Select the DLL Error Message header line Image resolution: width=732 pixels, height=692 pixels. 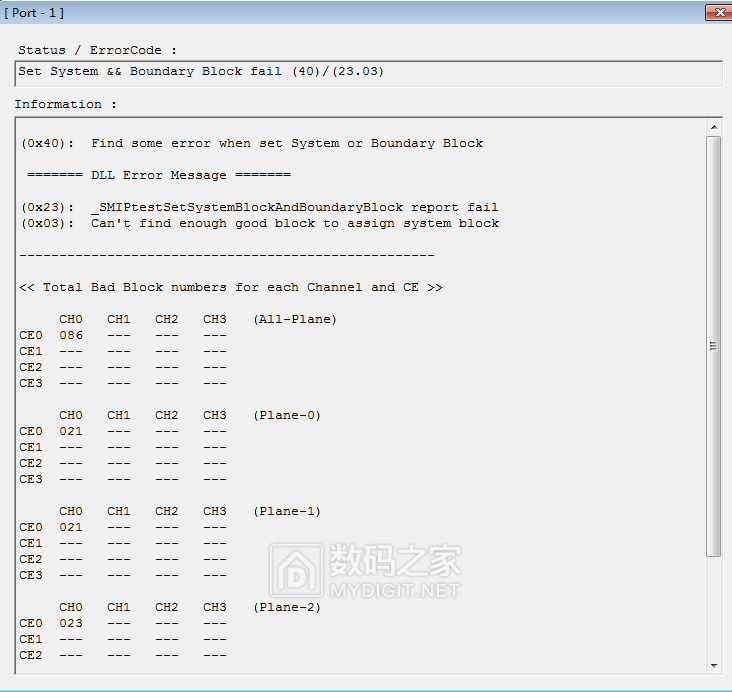[159, 175]
